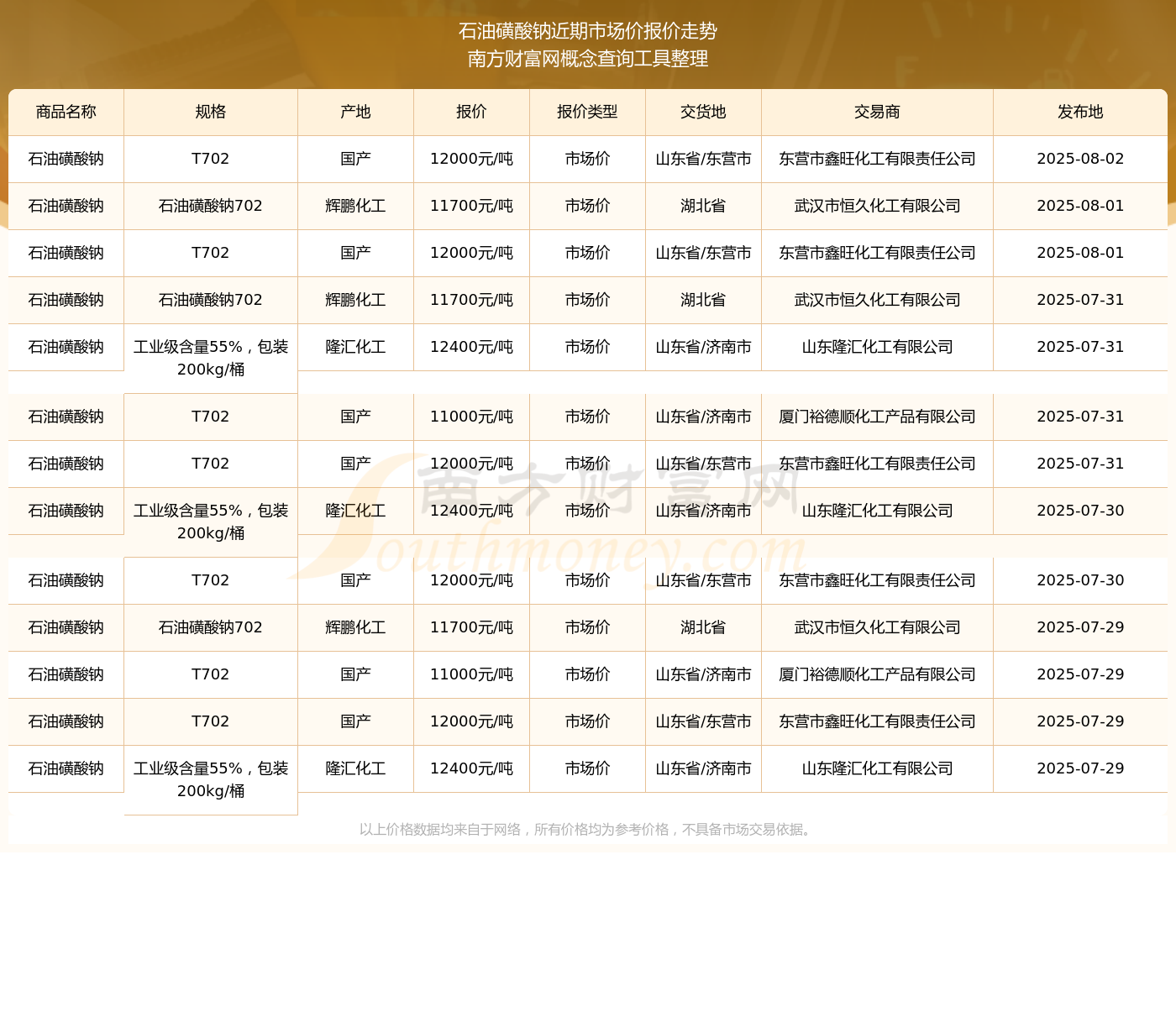The image size is (1176, 1012).
Task: Select 2025-07-29 date beside 厦门裕德顺化工产品有限公司
Action: (1080, 674)
